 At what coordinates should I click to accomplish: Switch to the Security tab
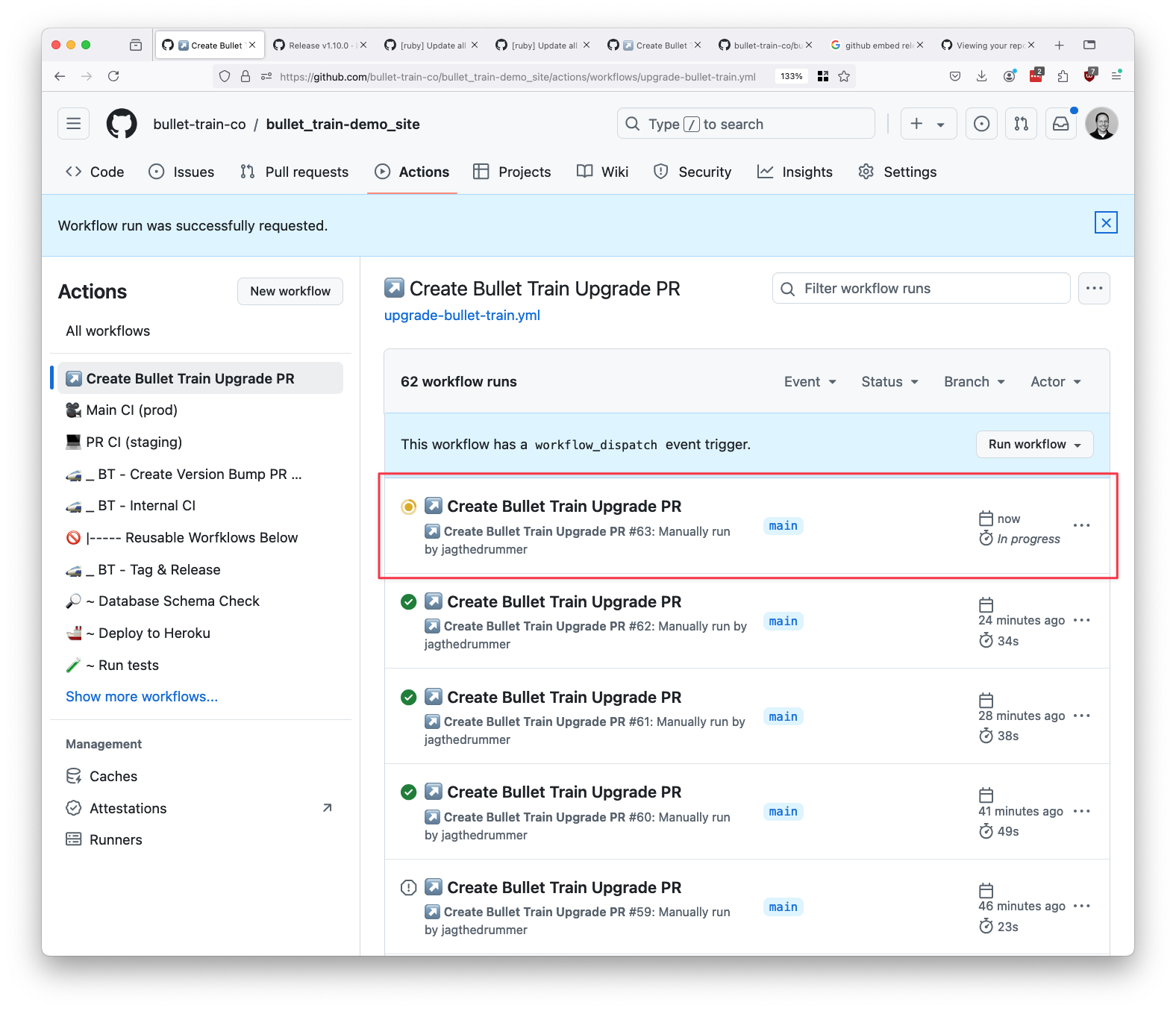tap(692, 172)
